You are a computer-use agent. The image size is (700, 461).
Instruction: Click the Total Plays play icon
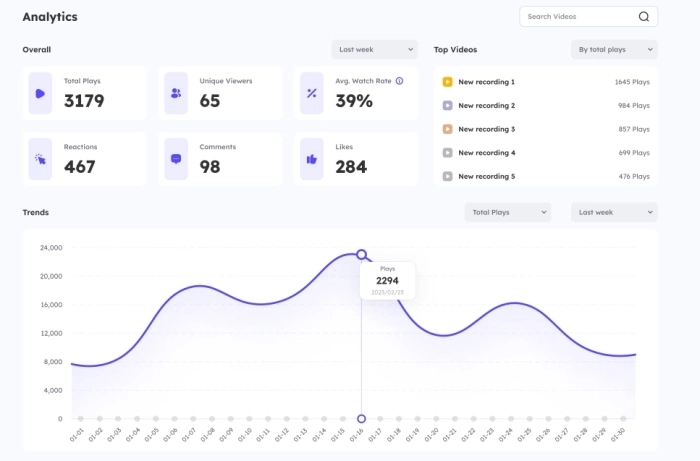pos(40,94)
